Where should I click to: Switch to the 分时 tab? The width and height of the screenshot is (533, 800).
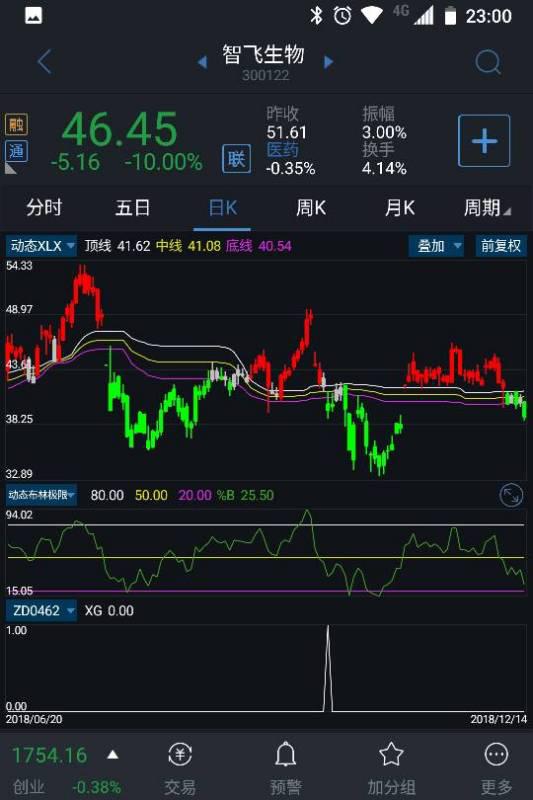pos(44,208)
